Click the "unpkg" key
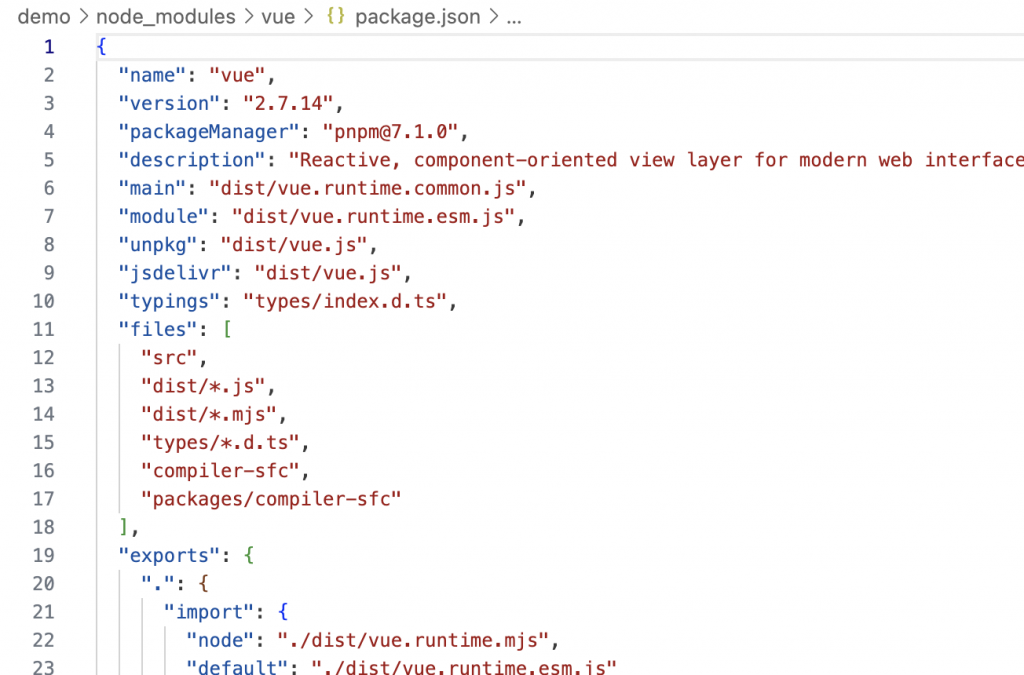Image resolution: width=1024 pixels, height=675 pixels. coord(159,245)
